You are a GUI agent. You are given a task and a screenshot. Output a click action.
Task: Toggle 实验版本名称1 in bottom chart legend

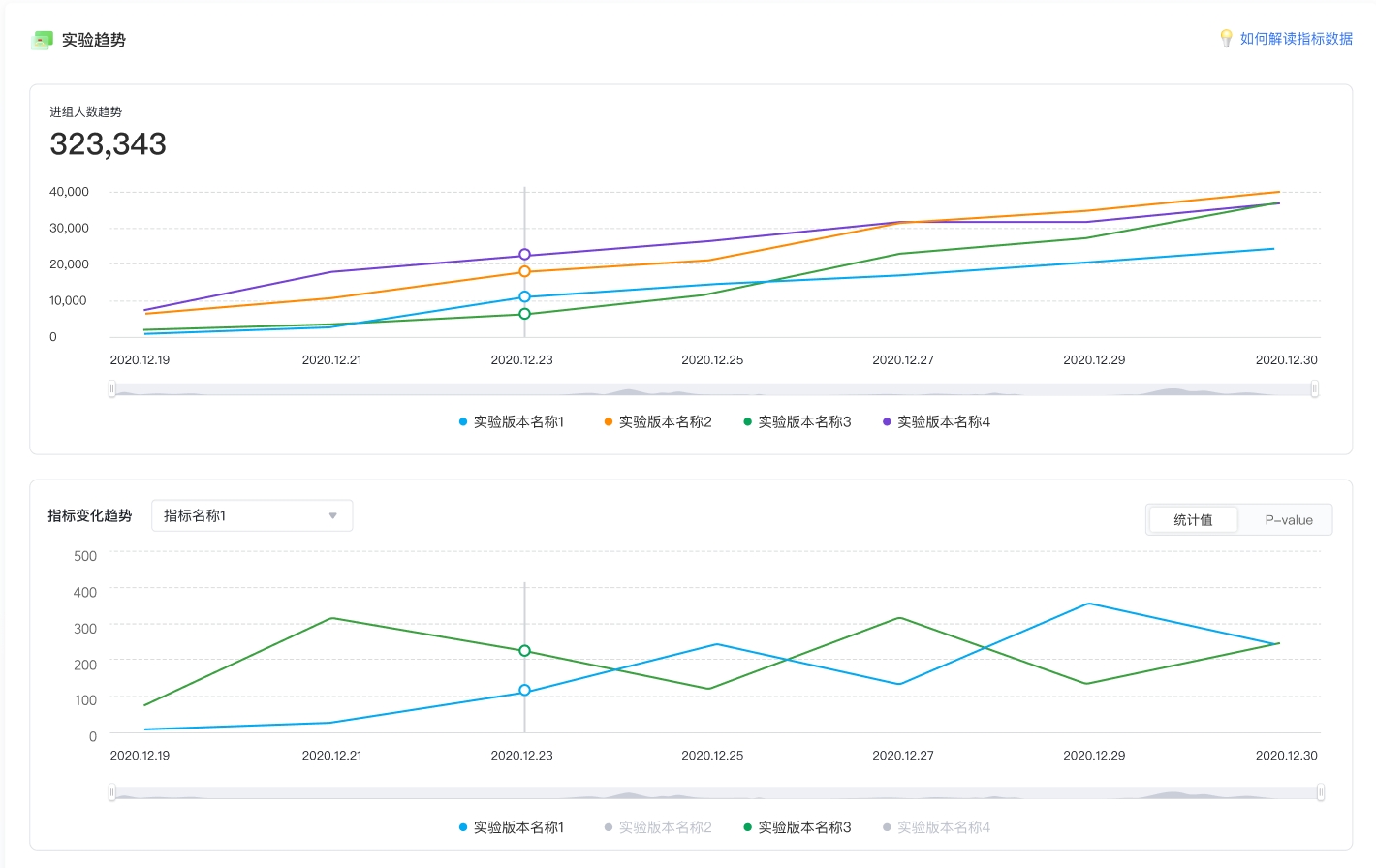511,827
